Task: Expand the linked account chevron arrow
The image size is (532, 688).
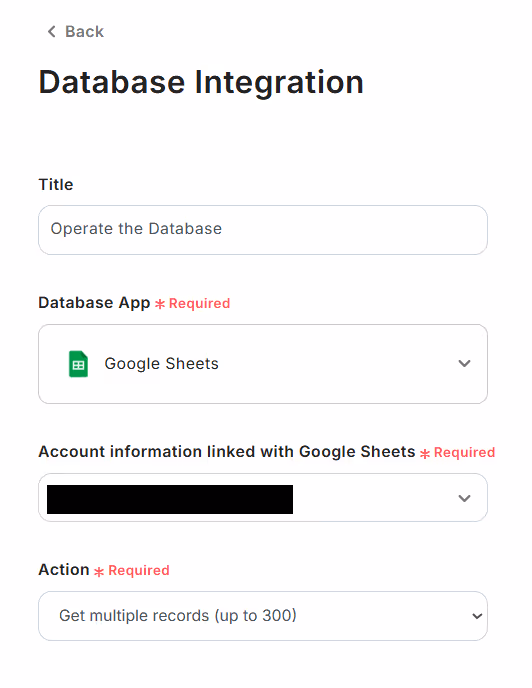Action: click(464, 498)
